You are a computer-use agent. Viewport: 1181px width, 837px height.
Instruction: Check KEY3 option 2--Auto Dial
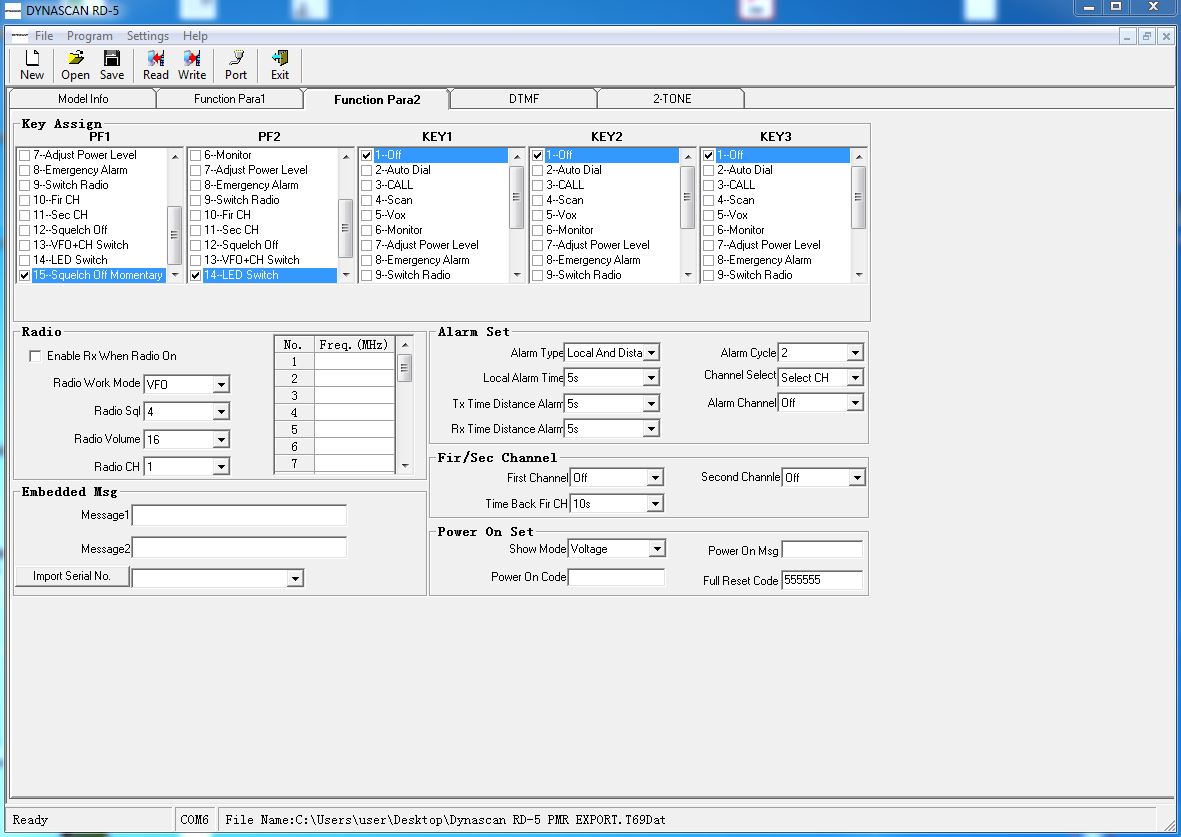(709, 170)
